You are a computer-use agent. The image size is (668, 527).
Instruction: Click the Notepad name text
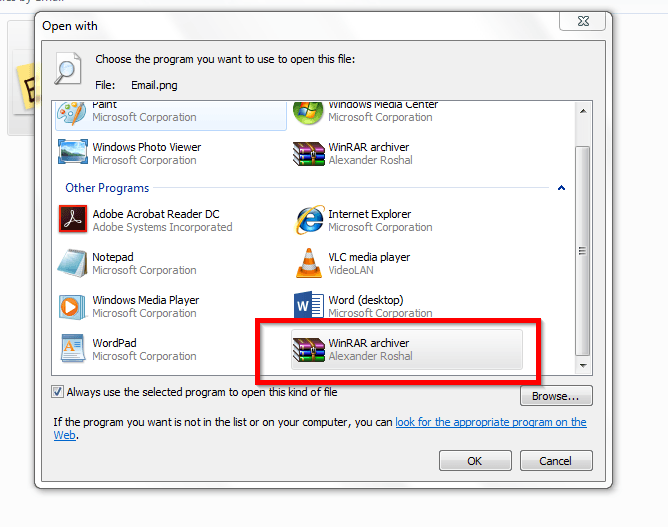click(113, 257)
